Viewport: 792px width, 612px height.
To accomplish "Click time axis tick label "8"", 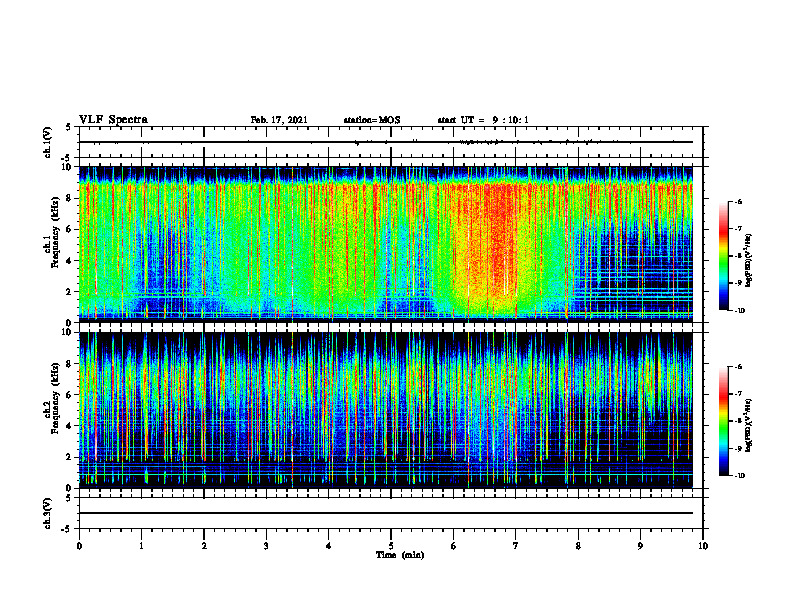I will [x=578, y=546].
